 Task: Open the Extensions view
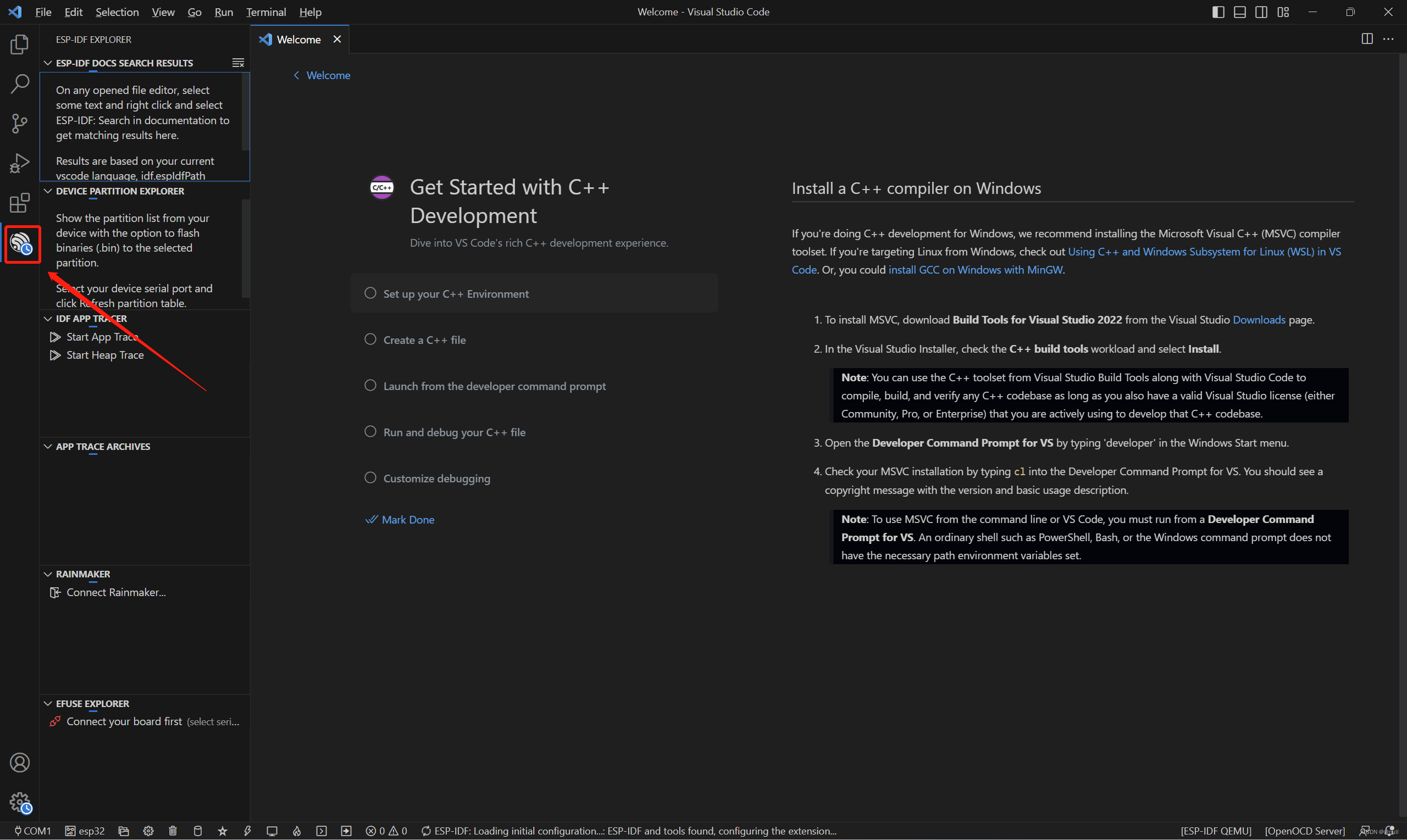pyautogui.click(x=19, y=203)
